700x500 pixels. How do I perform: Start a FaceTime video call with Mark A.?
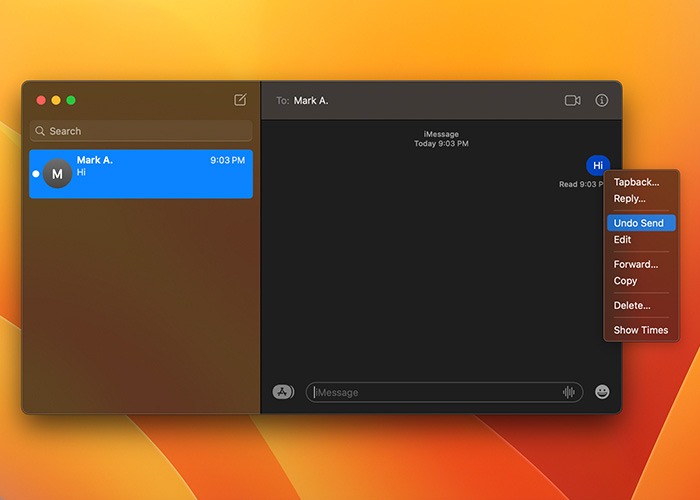[x=572, y=100]
